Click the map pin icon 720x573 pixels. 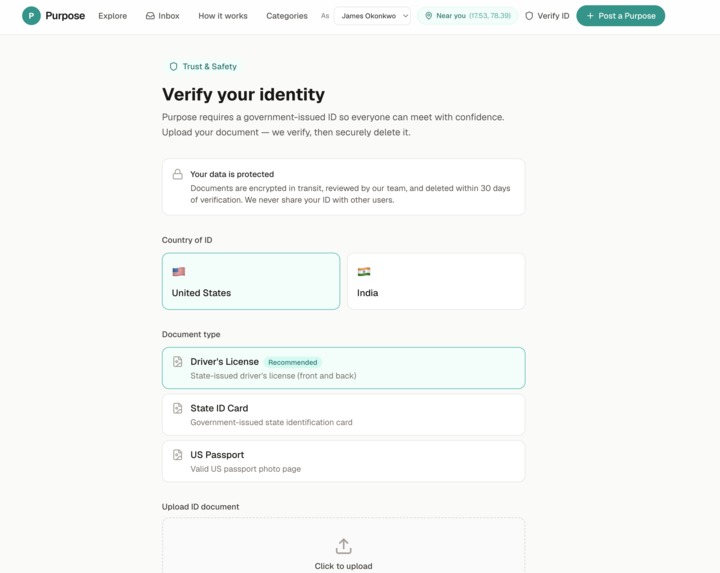(x=428, y=16)
